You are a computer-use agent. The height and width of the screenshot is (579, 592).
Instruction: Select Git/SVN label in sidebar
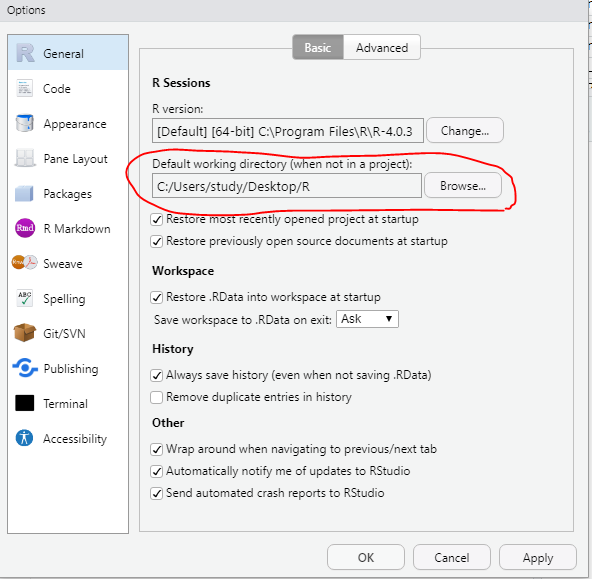[x=64, y=334]
